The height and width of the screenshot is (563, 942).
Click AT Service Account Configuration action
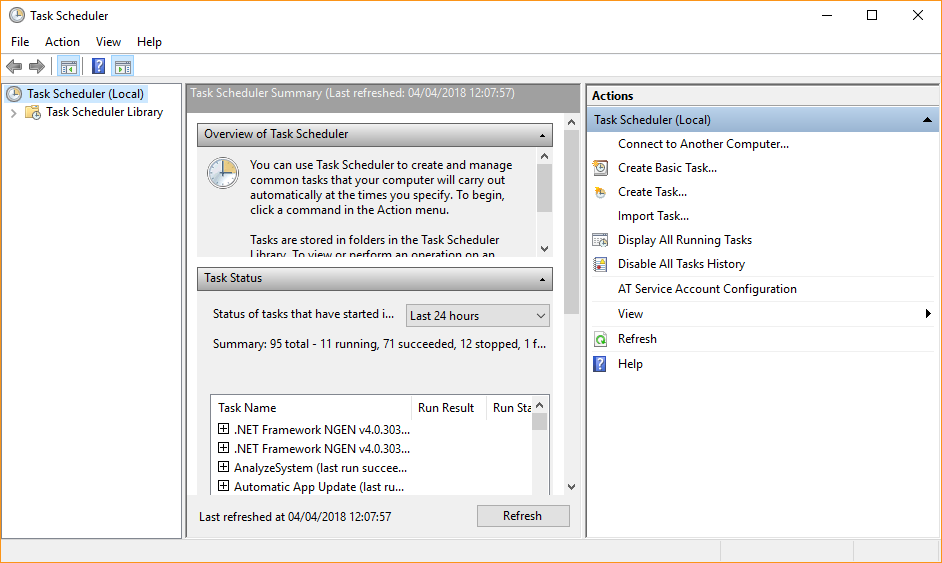pyautogui.click(x=707, y=289)
